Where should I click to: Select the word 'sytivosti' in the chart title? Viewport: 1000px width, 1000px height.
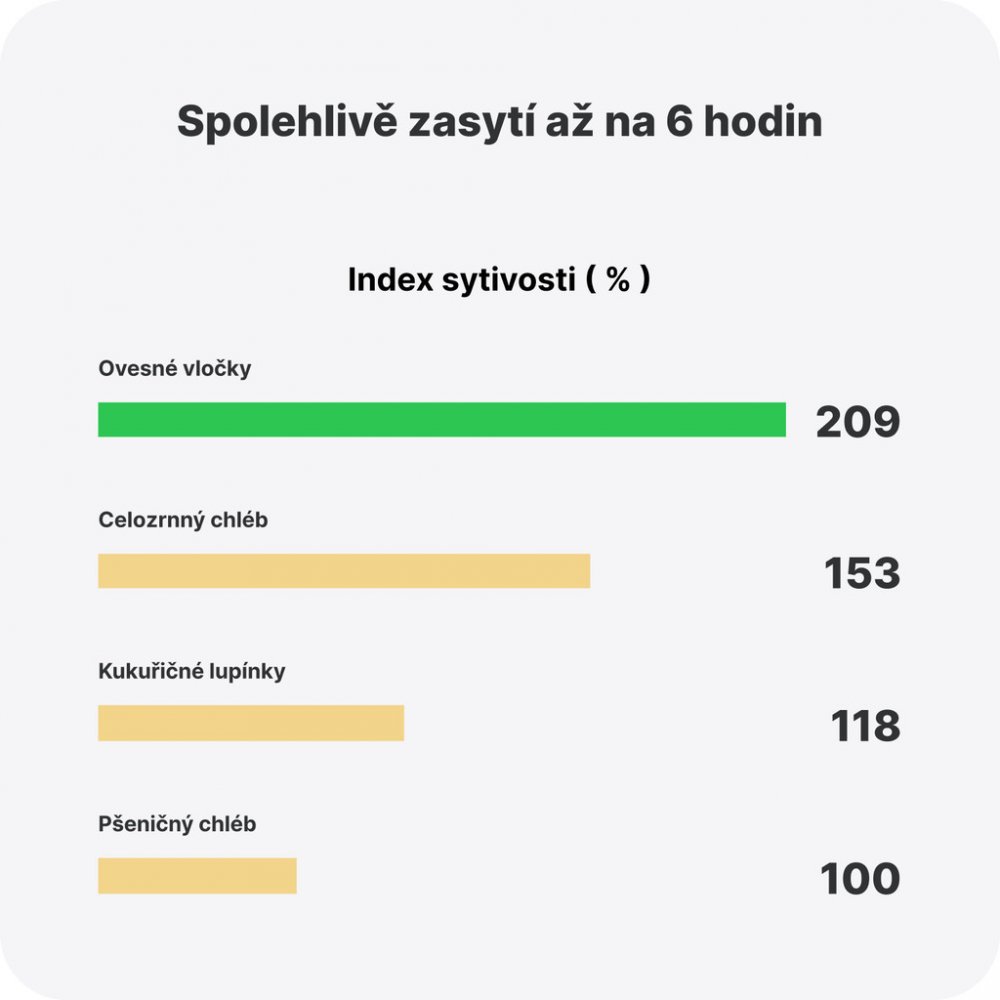click(x=508, y=281)
